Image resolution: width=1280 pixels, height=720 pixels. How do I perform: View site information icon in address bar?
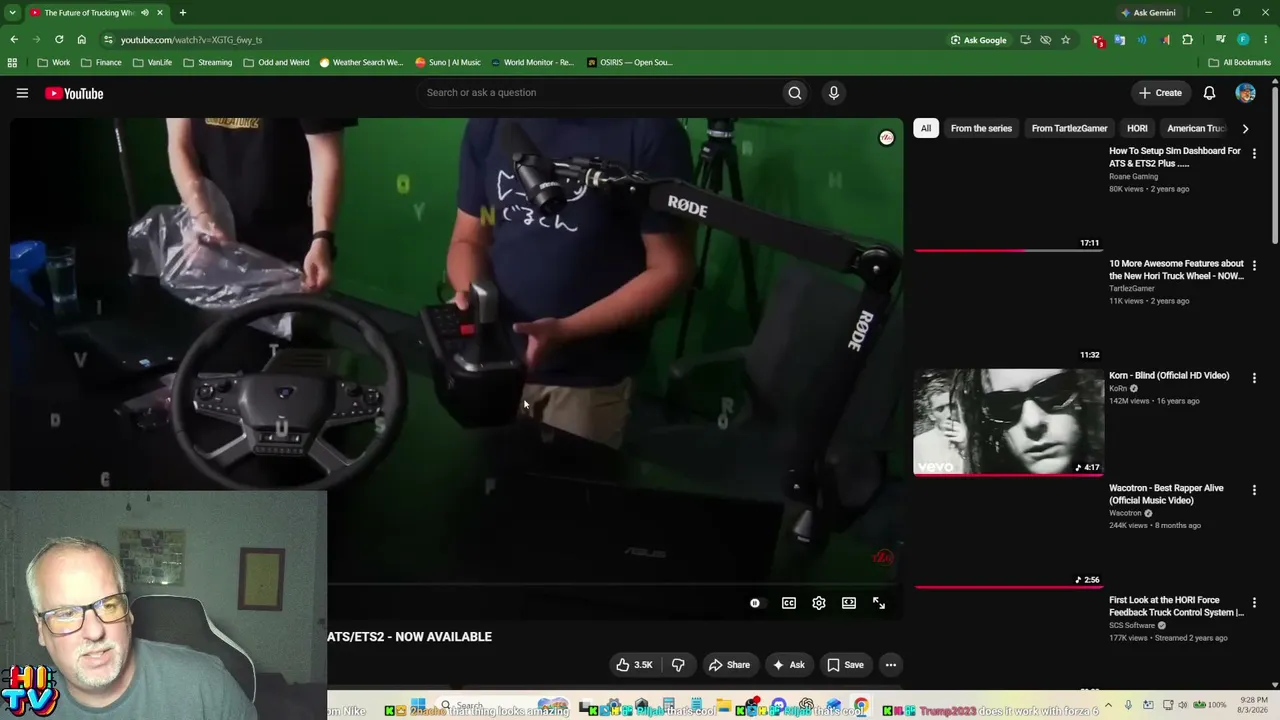[108, 40]
